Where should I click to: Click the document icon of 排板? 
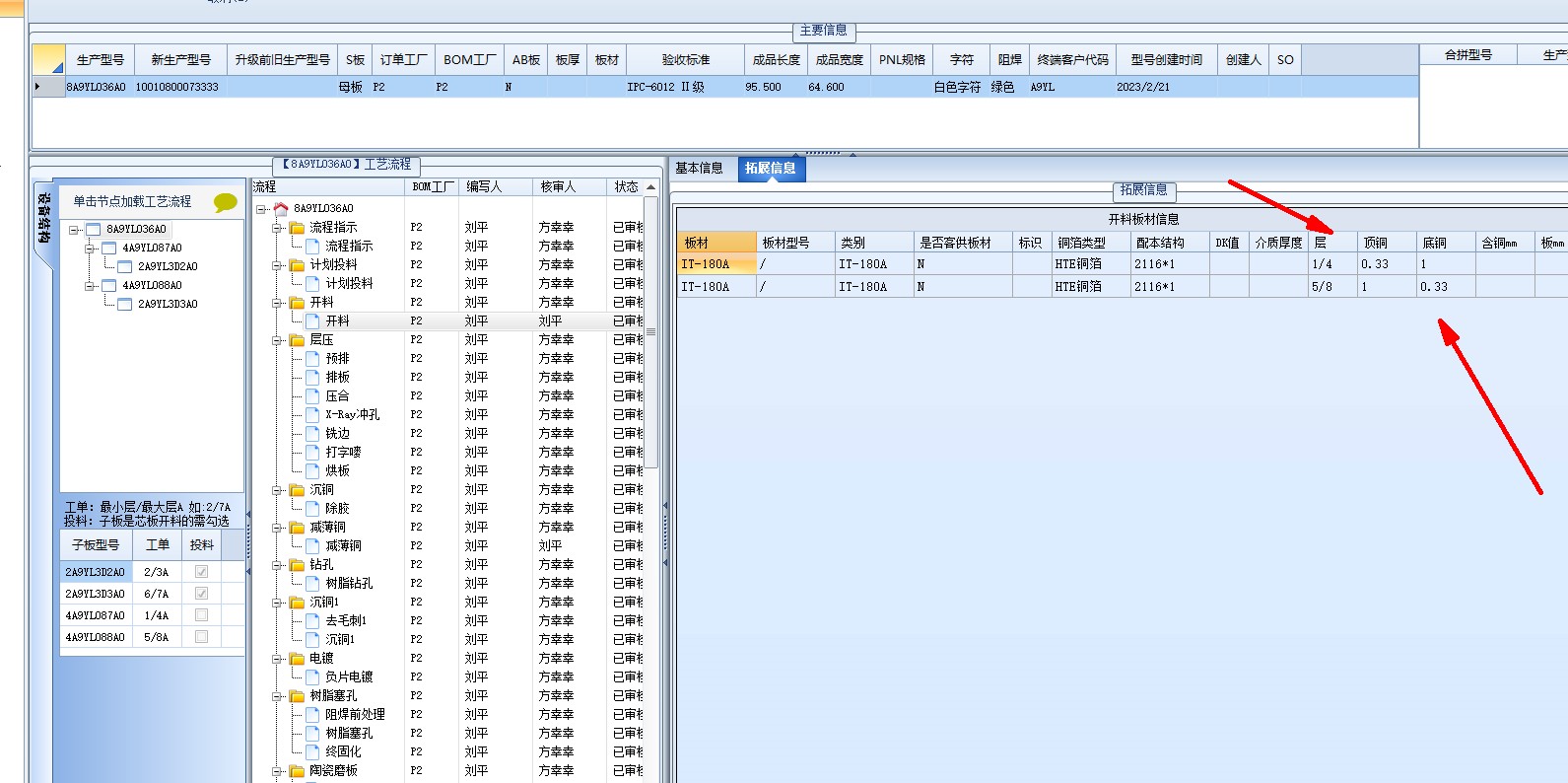[312, 377]
